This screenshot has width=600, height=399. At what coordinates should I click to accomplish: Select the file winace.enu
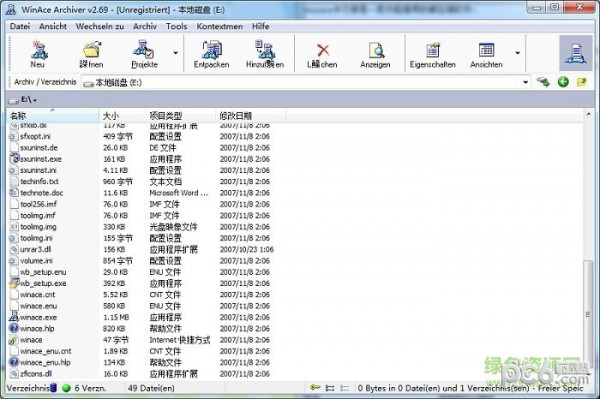click(x=39, y=306)
